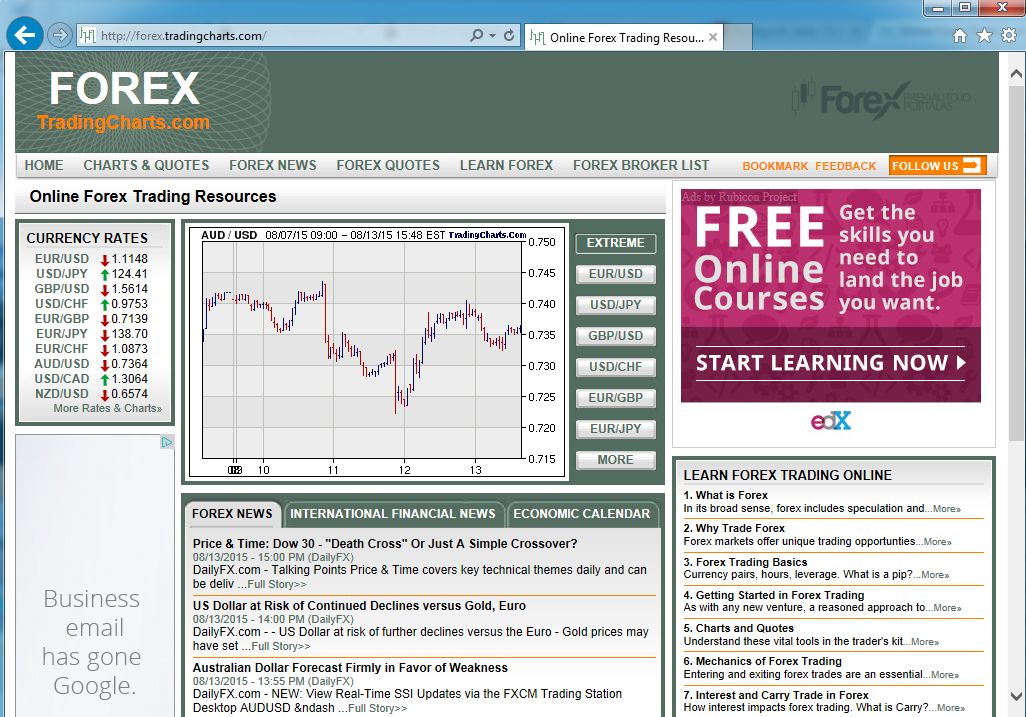Viewport: 1026px width, 717px height.
Task: Open FOREX NEWS navigation menu item
Action: pos(273,166)
